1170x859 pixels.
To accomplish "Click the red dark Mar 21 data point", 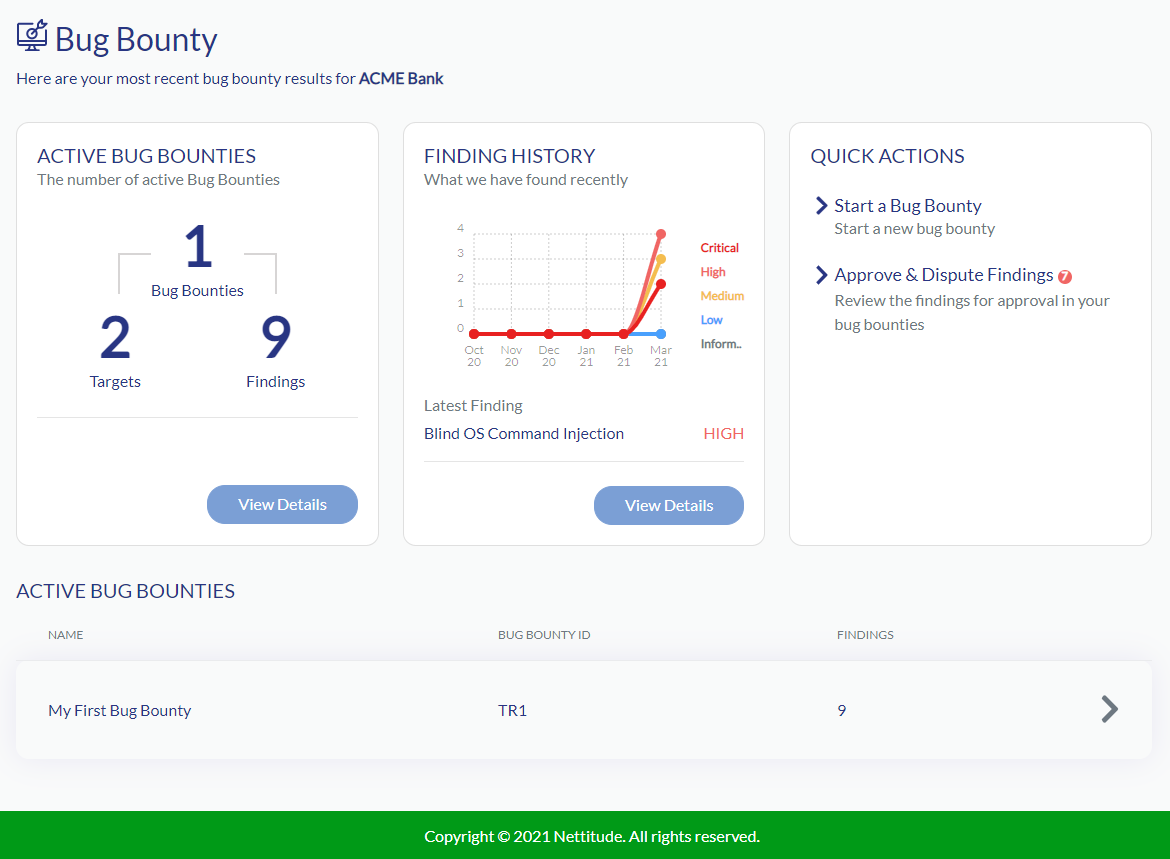I will pos(660,284).
